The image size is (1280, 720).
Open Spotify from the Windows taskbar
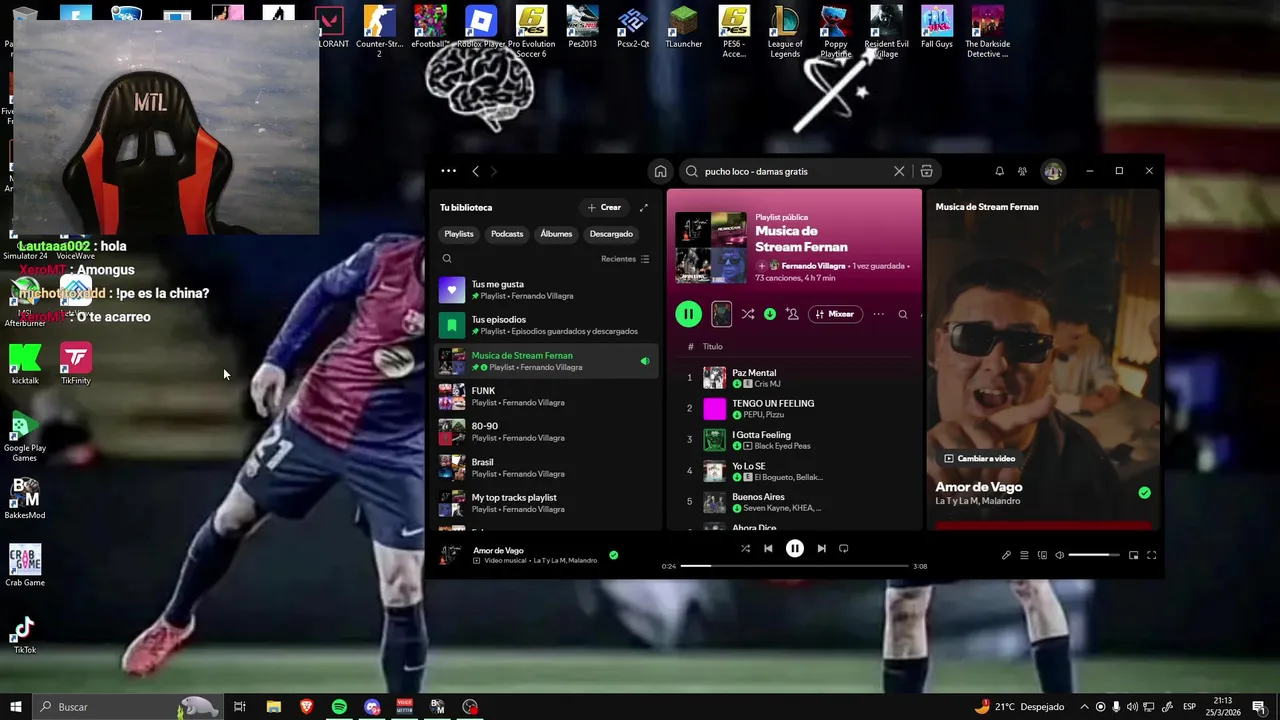[339, 707]
